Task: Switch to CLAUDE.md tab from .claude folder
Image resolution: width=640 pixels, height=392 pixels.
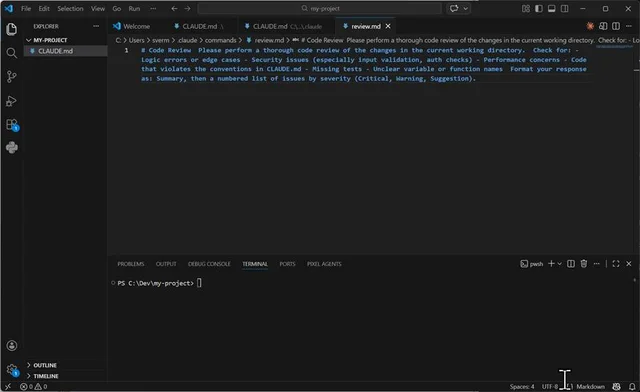Action: 287,26
